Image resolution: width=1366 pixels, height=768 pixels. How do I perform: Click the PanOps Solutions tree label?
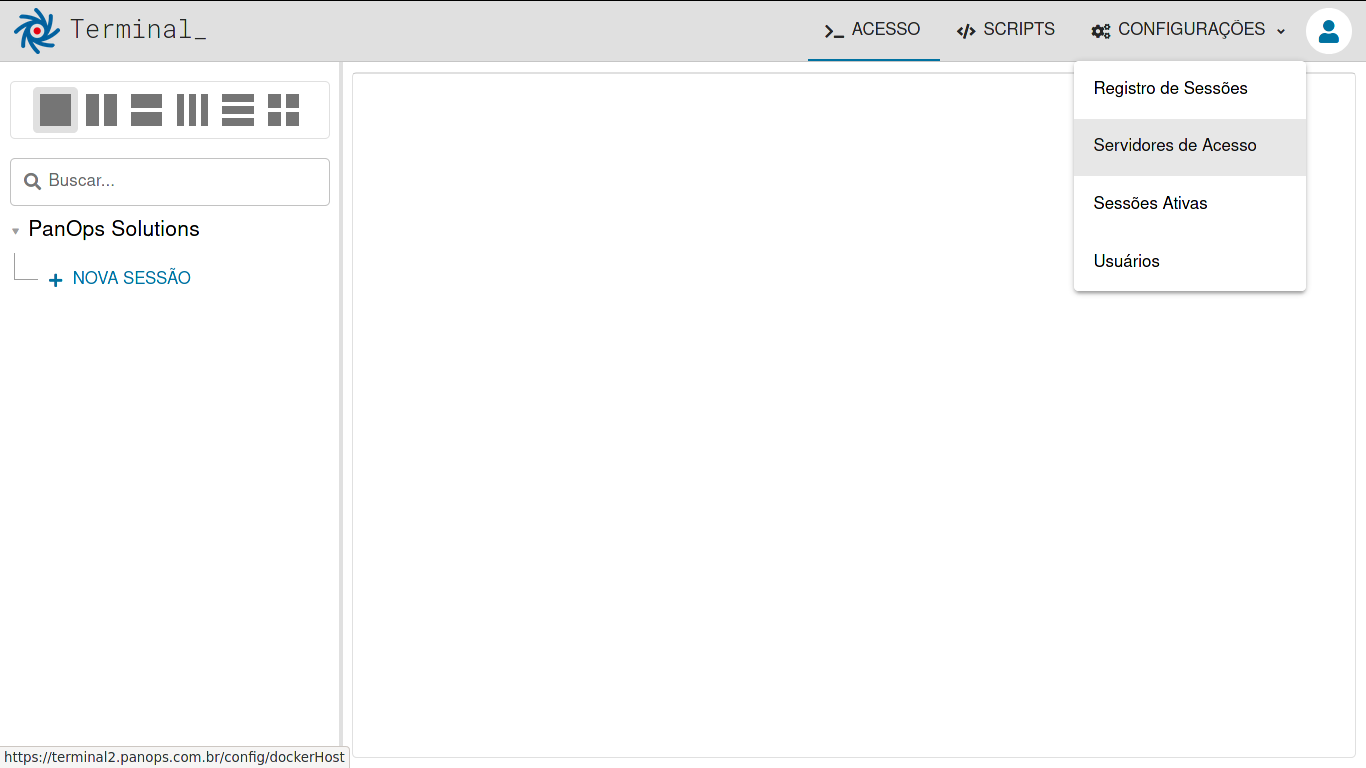[114, 229]
